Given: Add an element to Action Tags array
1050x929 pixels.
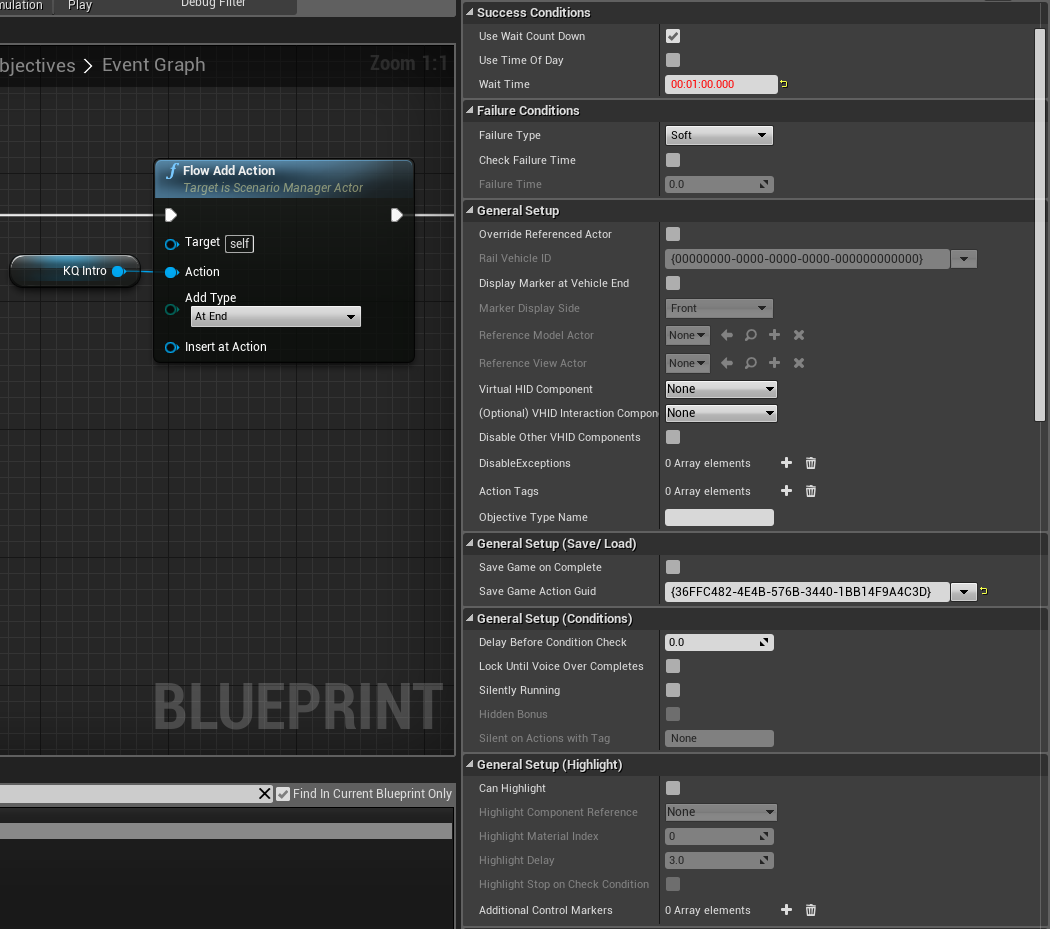Looking at the screenshot, I should [786, 491].
